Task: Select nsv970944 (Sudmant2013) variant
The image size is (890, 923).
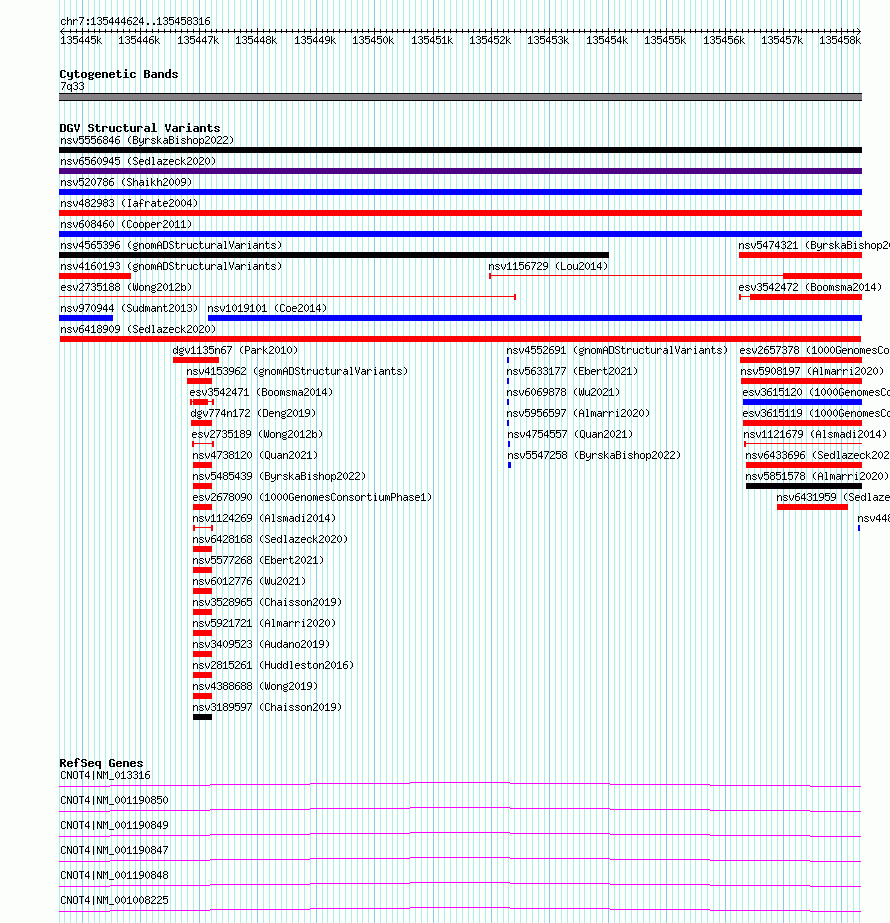Action: (x=129, y=308)
